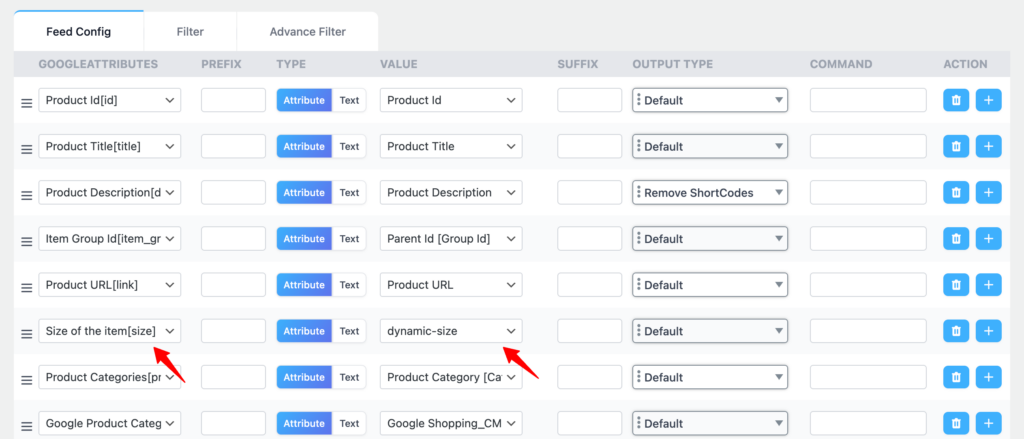This screenshot has width=1024, height=439.
Task: Delete the Product URL row
Action: click(x=956, y=285)
